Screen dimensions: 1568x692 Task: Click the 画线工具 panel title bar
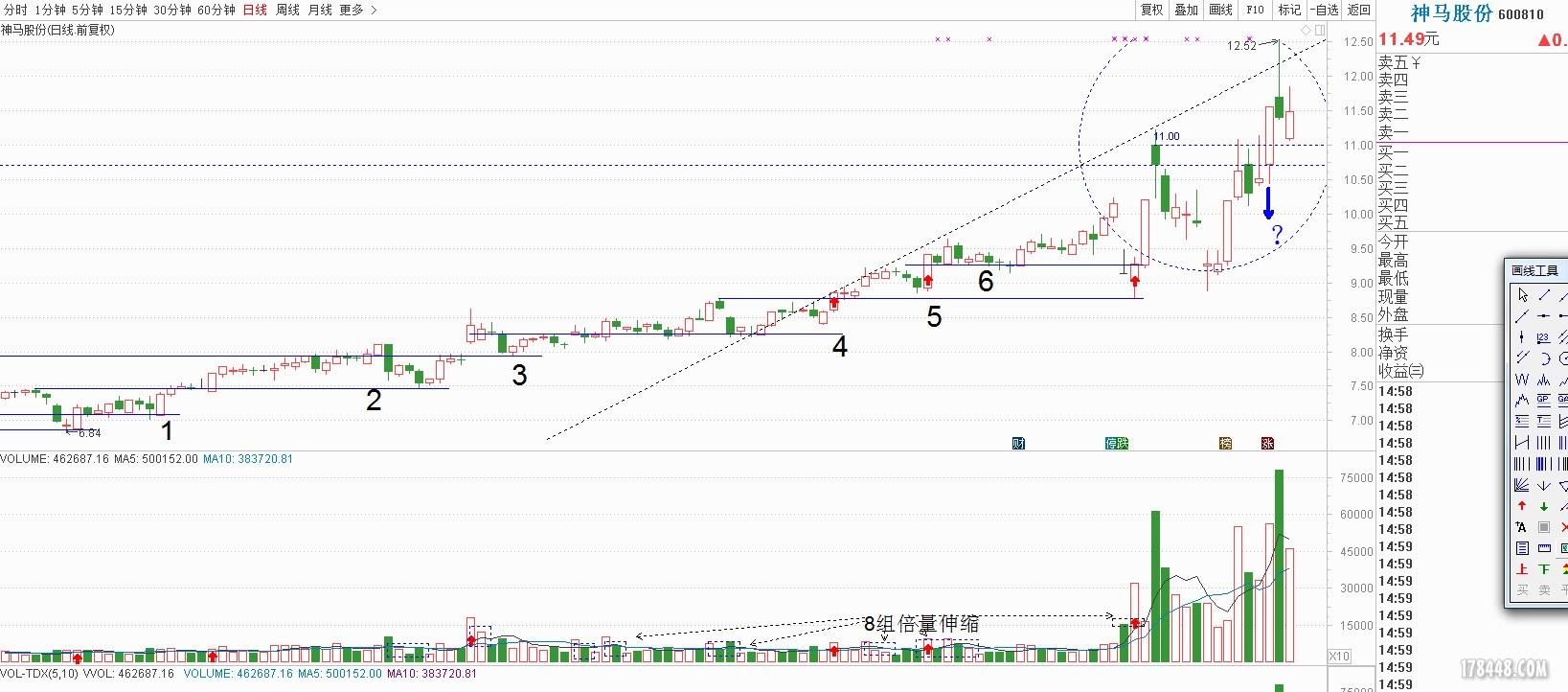coord(1536,270)
